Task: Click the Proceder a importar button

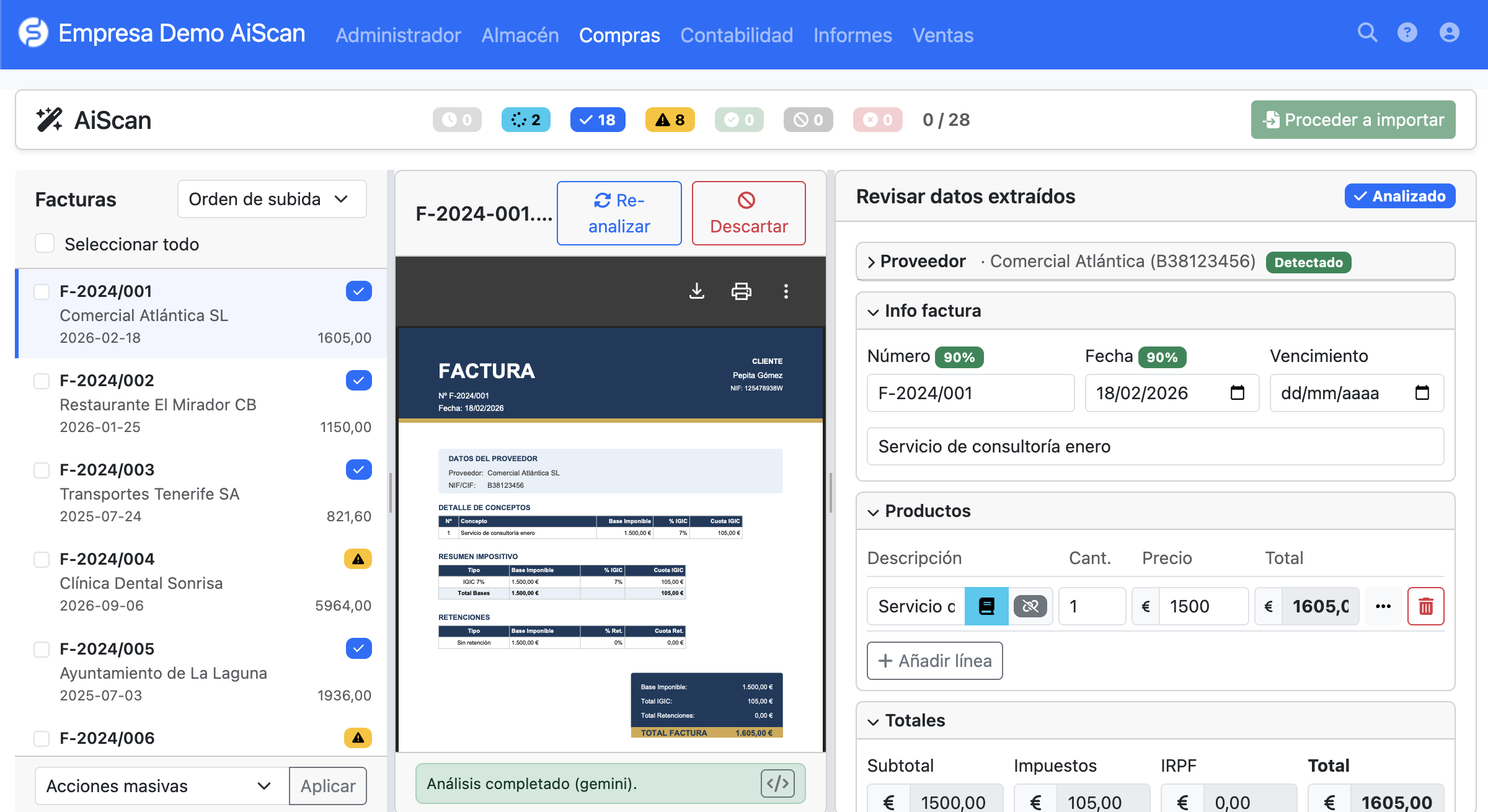Action: coord(1353,119)
